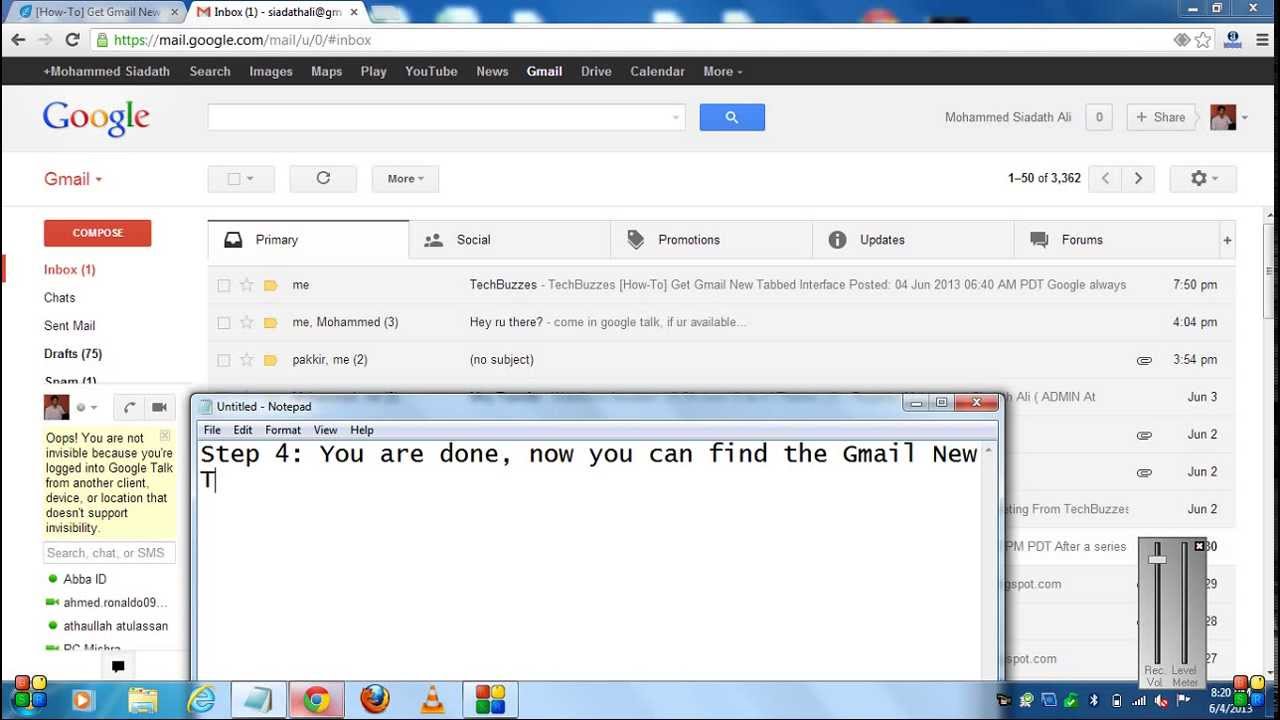Expand the Gmail label dropdown
1280x720 pixels.
73,179
